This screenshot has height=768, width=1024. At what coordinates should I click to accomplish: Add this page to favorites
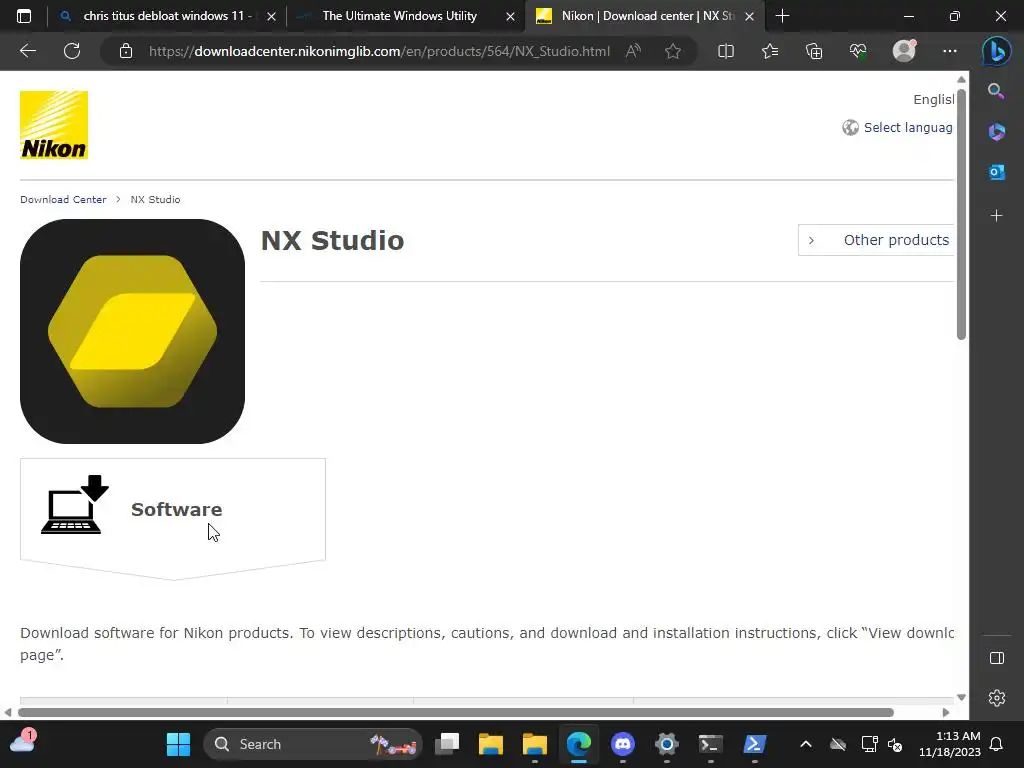(x=673, y=51)
